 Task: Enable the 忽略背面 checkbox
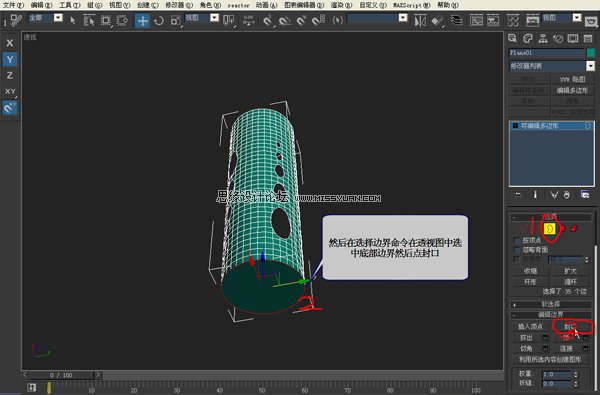click(x=517, y=250)
